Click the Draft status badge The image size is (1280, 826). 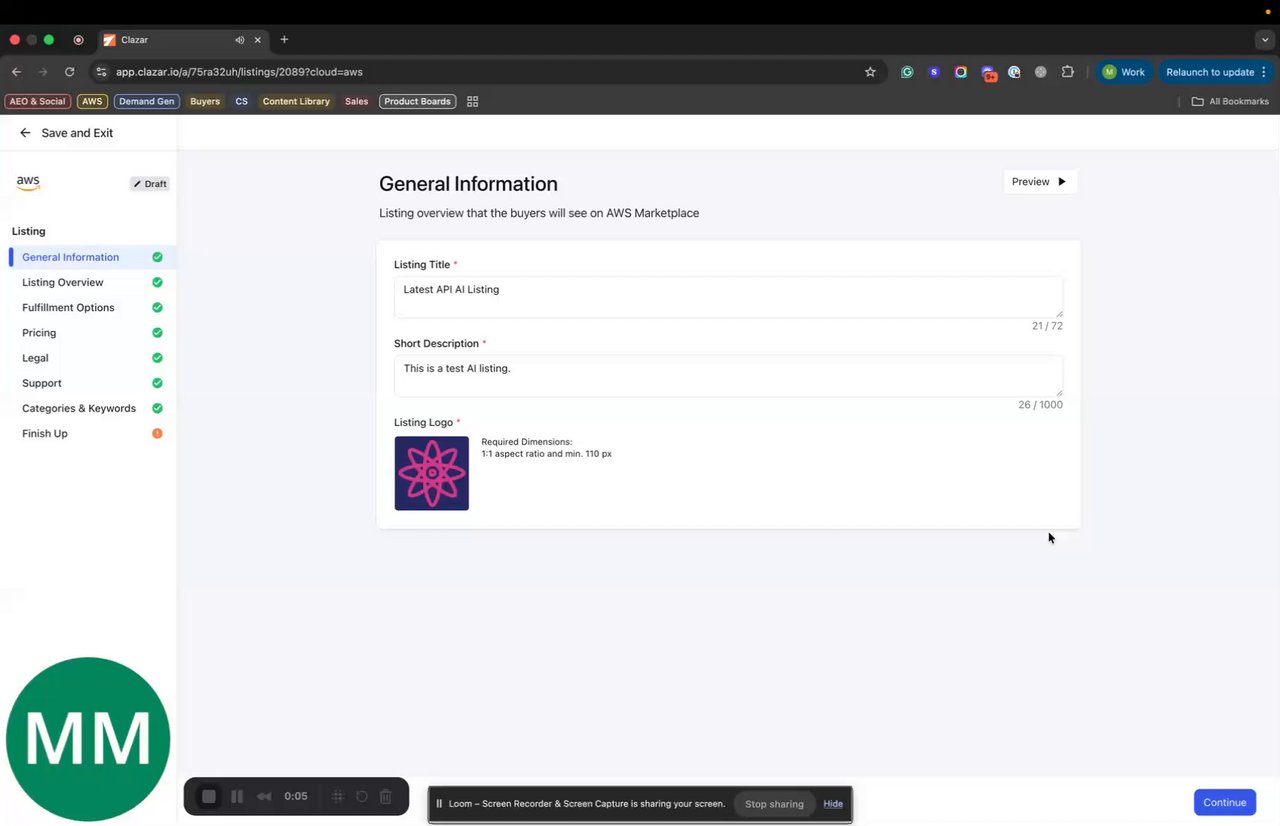pos(150,184)
